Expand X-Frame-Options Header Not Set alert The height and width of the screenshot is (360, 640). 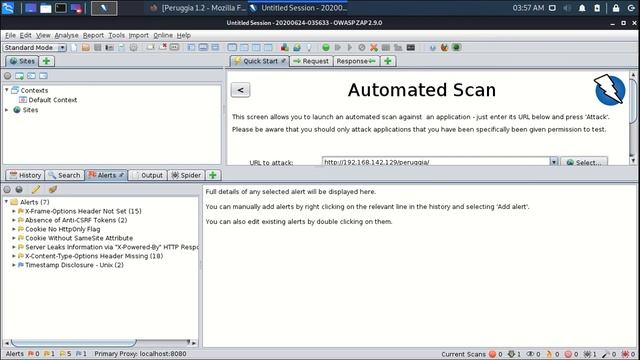pyautogui.click(x=13, y=211)
